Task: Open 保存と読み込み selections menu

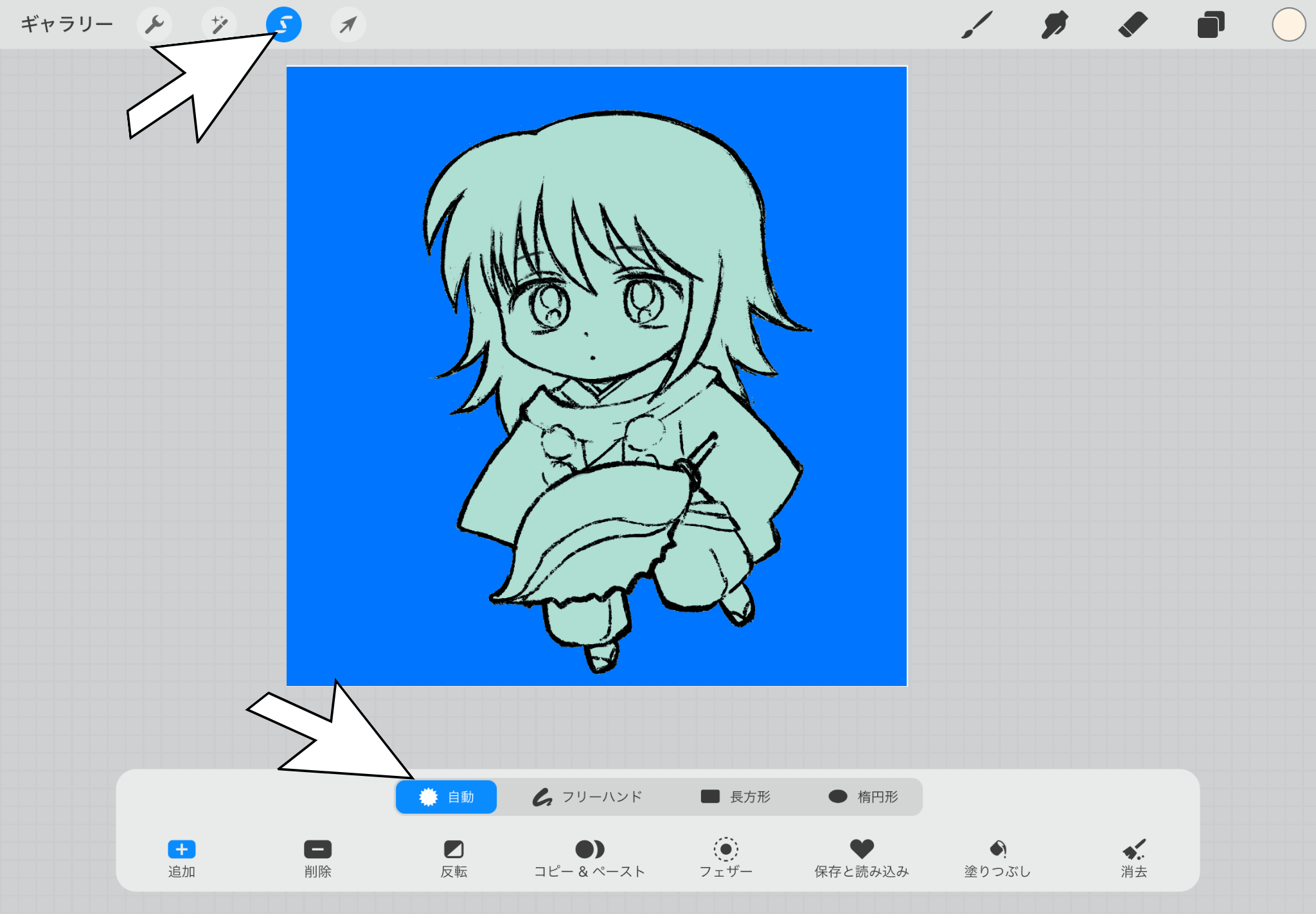Action: pos(861,858)
